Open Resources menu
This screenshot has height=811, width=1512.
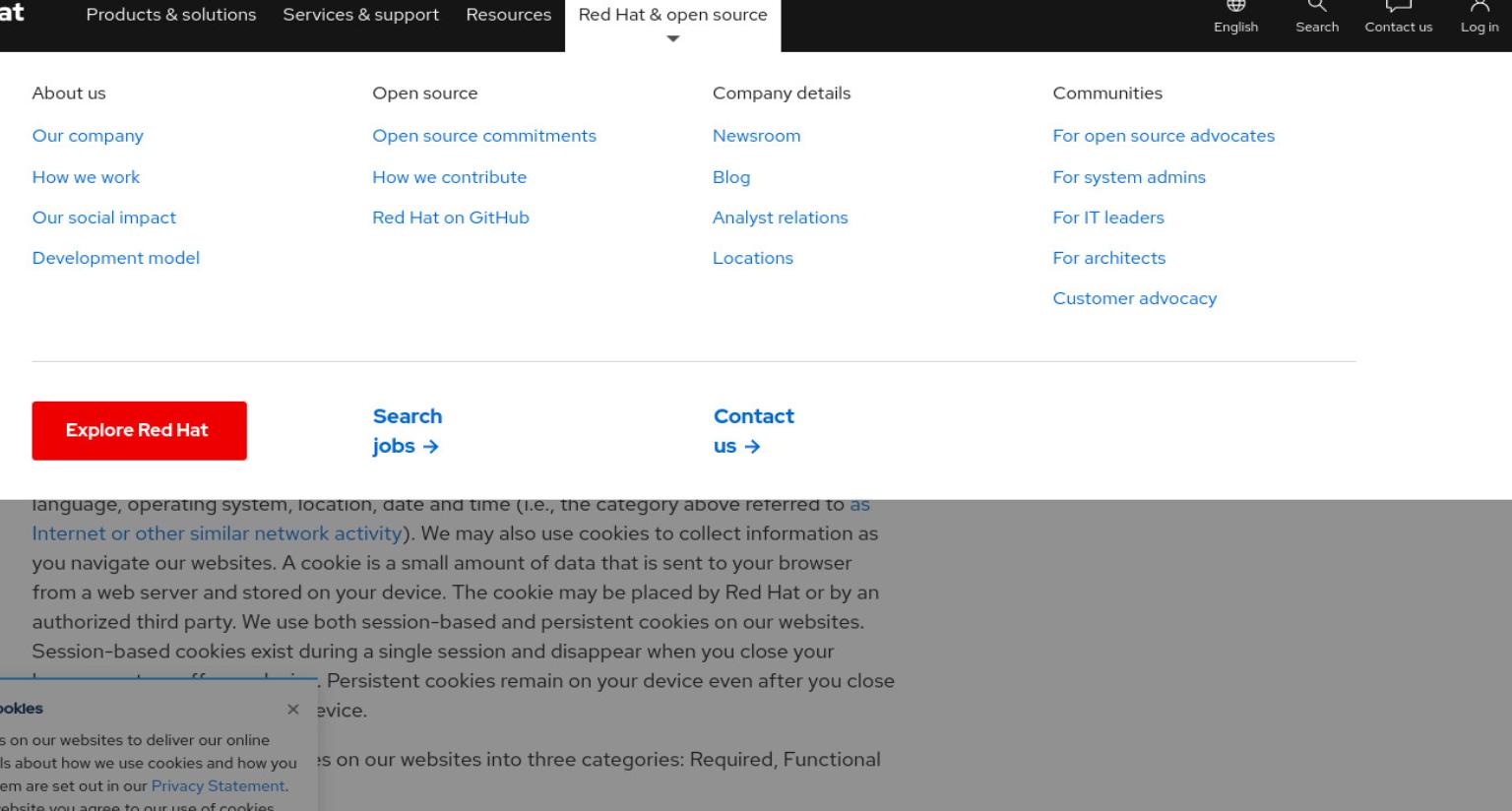[509, 15]
